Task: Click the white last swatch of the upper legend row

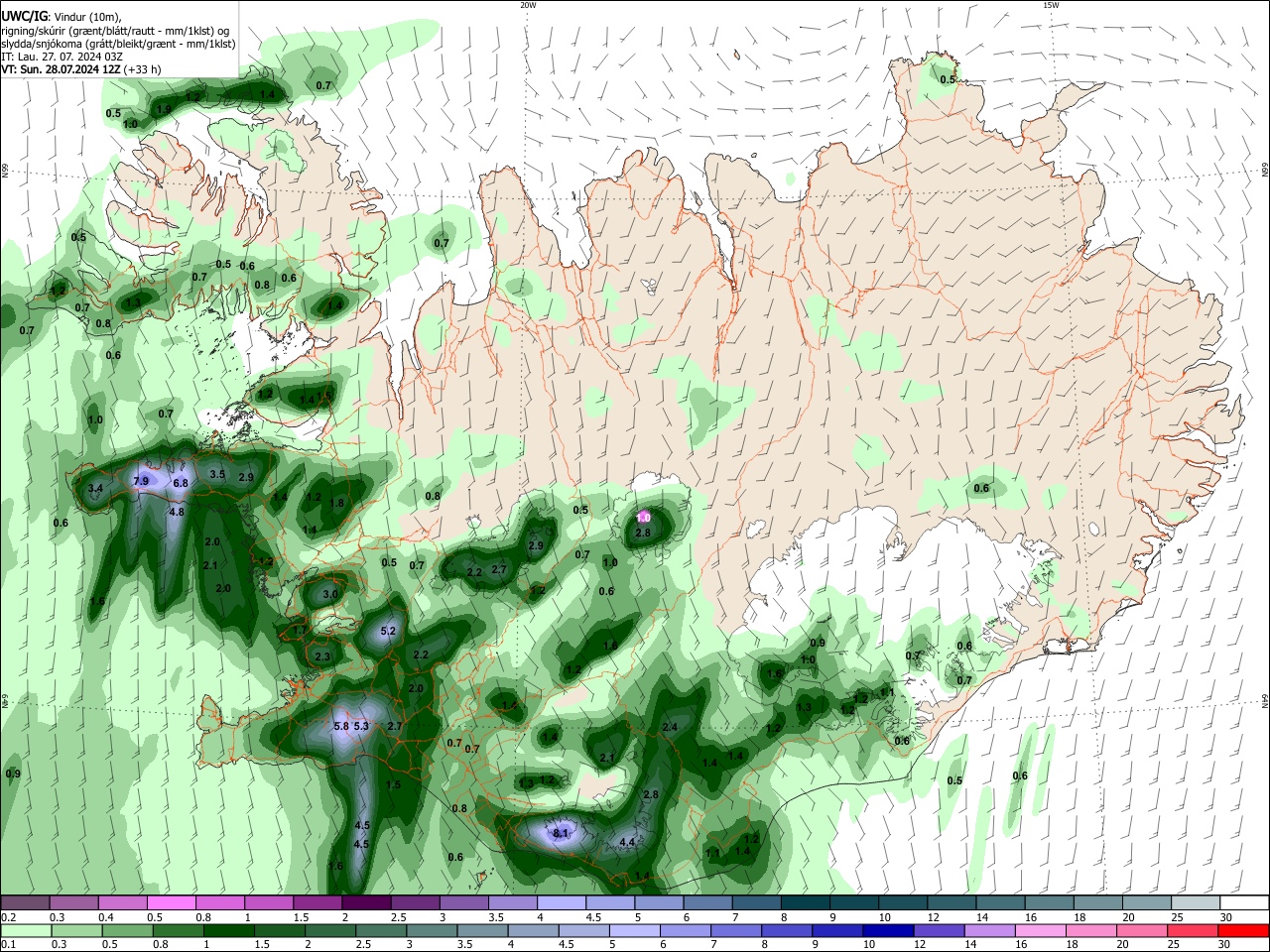Action: coord(1244,903)
